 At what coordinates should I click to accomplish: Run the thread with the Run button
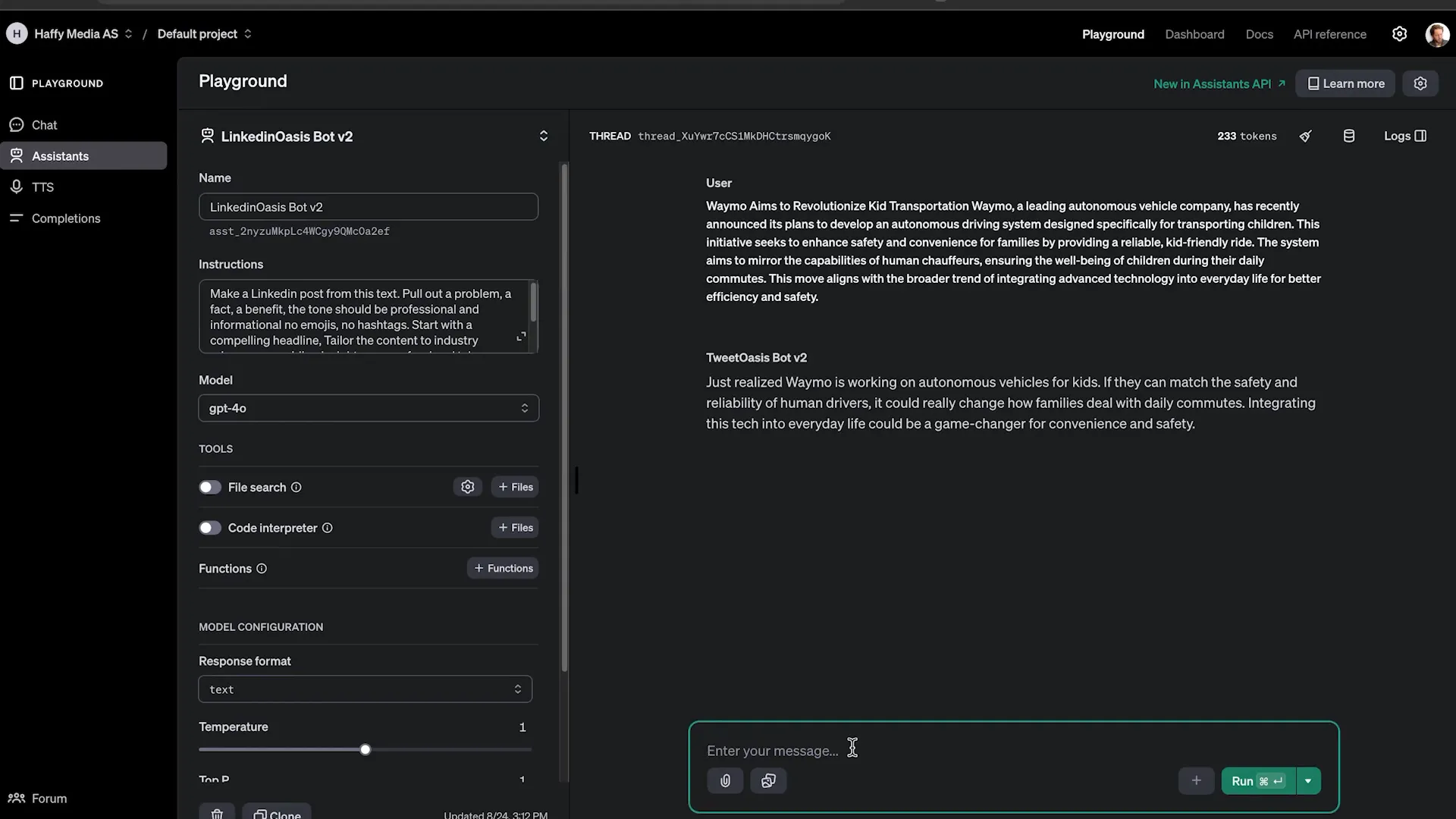click(x=1258, y=781)
